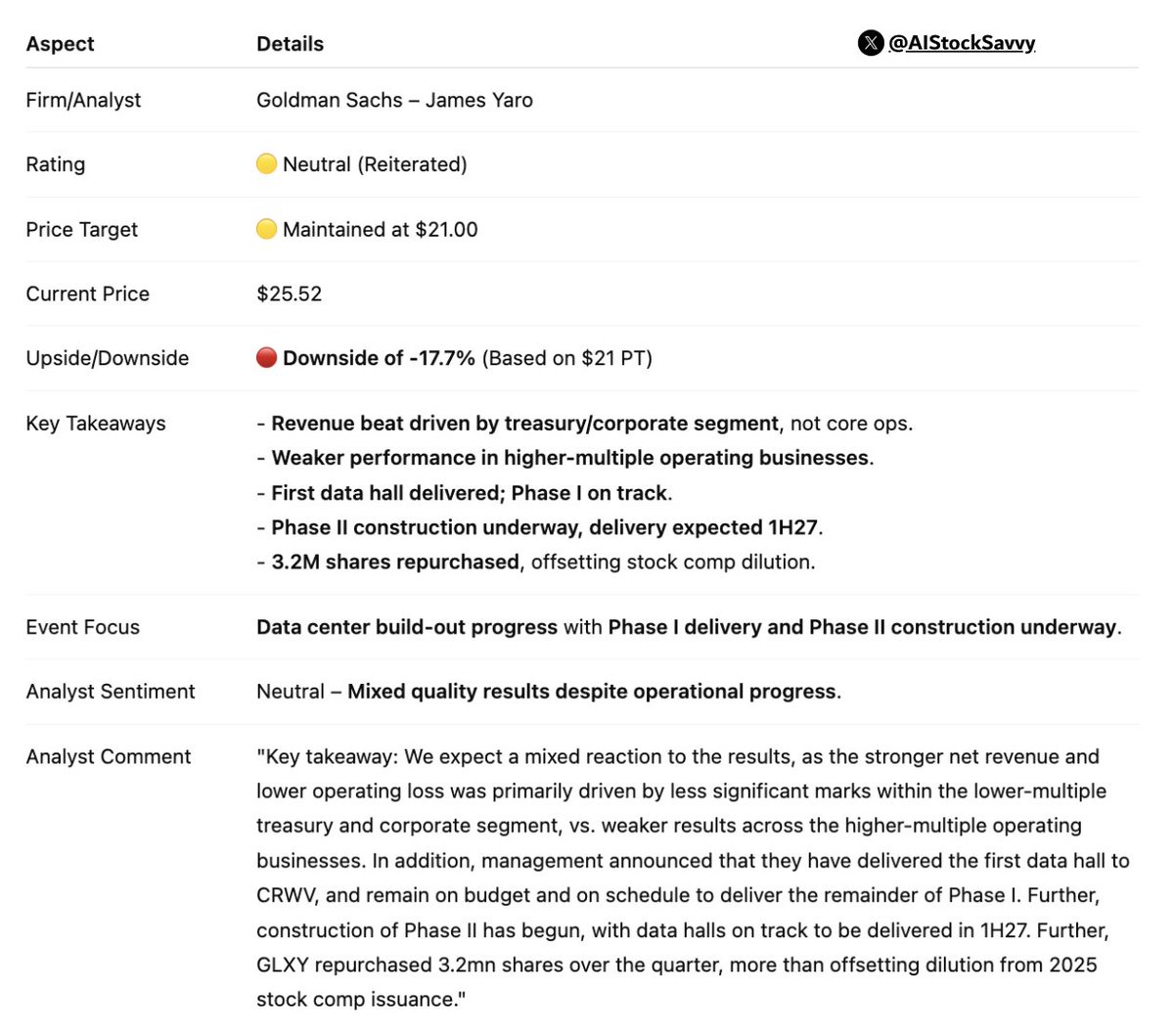Click the Rating row label
The image size is (1174, 1036).
pyautogui.click(x=55, y=164)
